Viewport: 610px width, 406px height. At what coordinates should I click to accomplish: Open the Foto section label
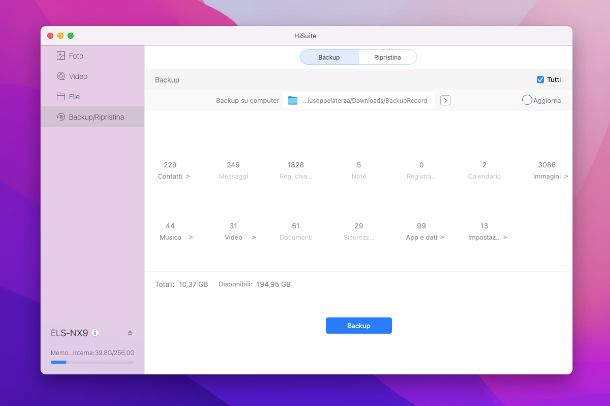click(x=76, y=56)
